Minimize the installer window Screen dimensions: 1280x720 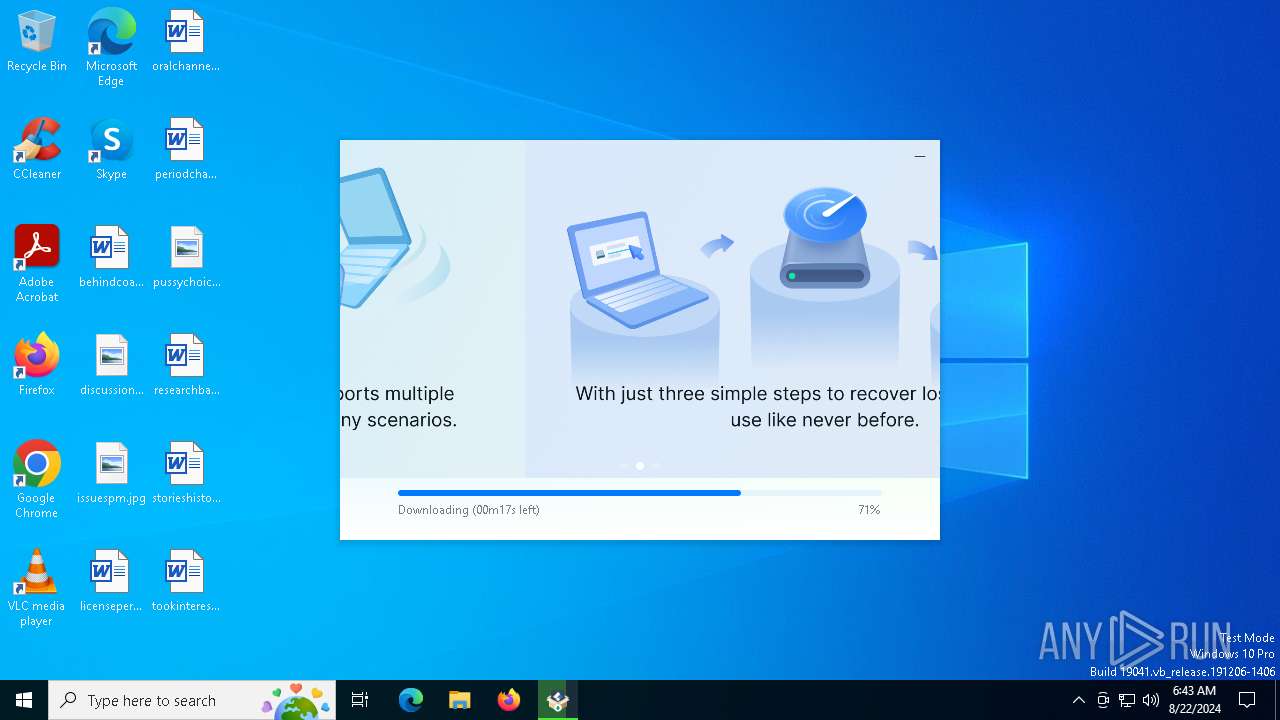click(x=920, y=156)
